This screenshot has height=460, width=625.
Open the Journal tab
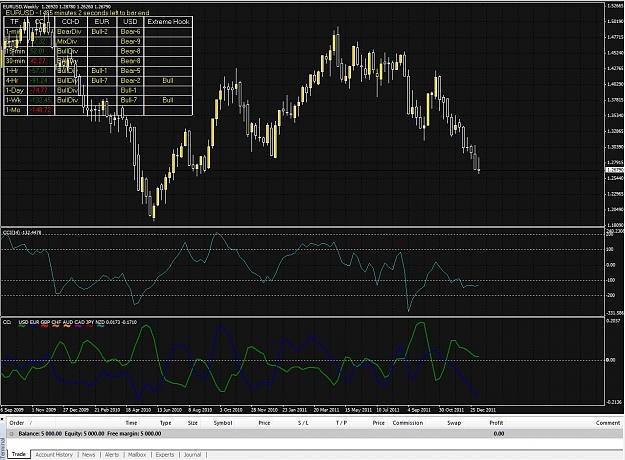click(192, 454)
